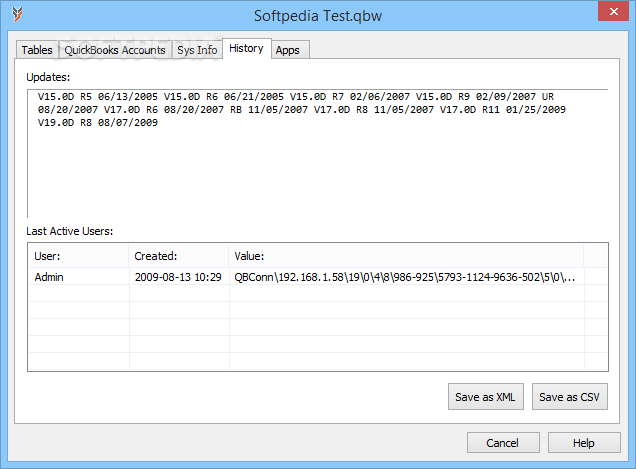636x469 pixels.
Task: Click the Save as CSV button
Action: click(x=569, y=396)
